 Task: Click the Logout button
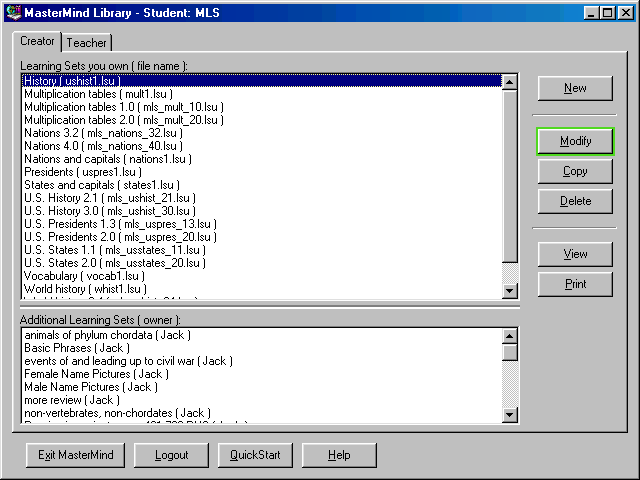point(171,455)
